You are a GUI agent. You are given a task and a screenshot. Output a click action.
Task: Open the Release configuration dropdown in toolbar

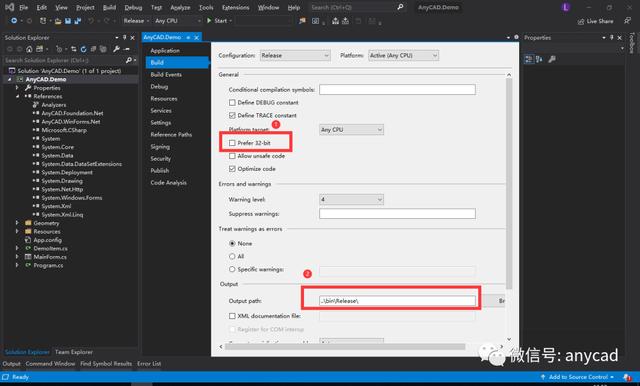136,21
